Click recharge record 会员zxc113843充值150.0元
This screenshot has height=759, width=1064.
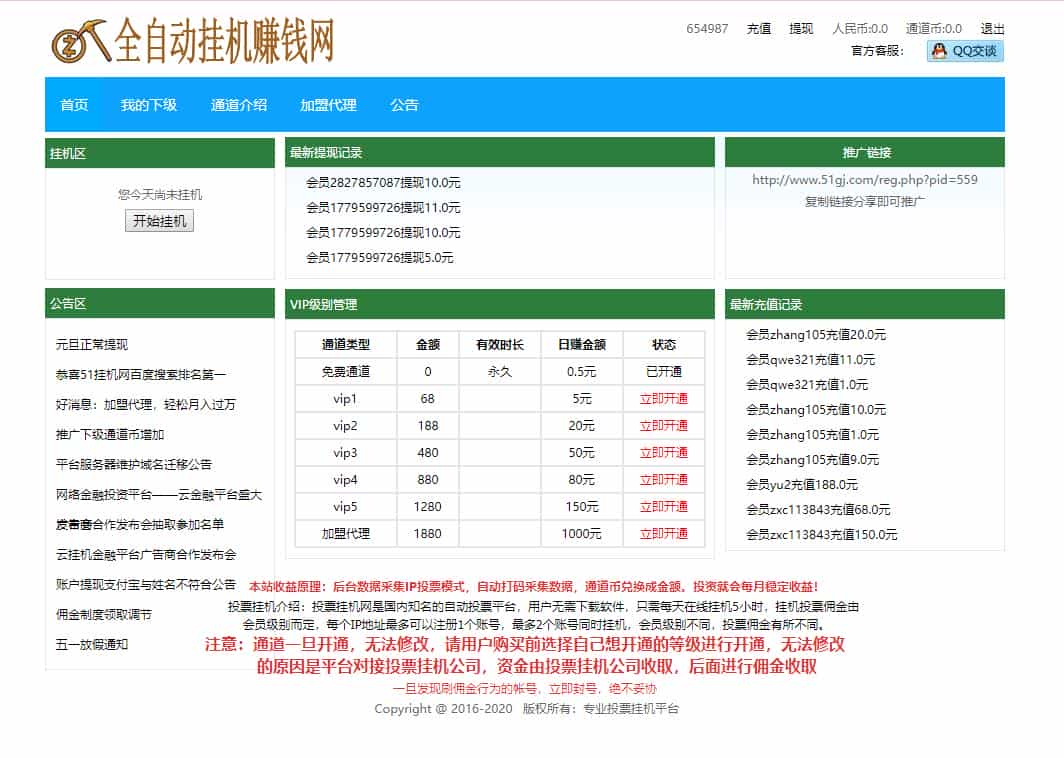pyautogui.click(x=822, y=534)
